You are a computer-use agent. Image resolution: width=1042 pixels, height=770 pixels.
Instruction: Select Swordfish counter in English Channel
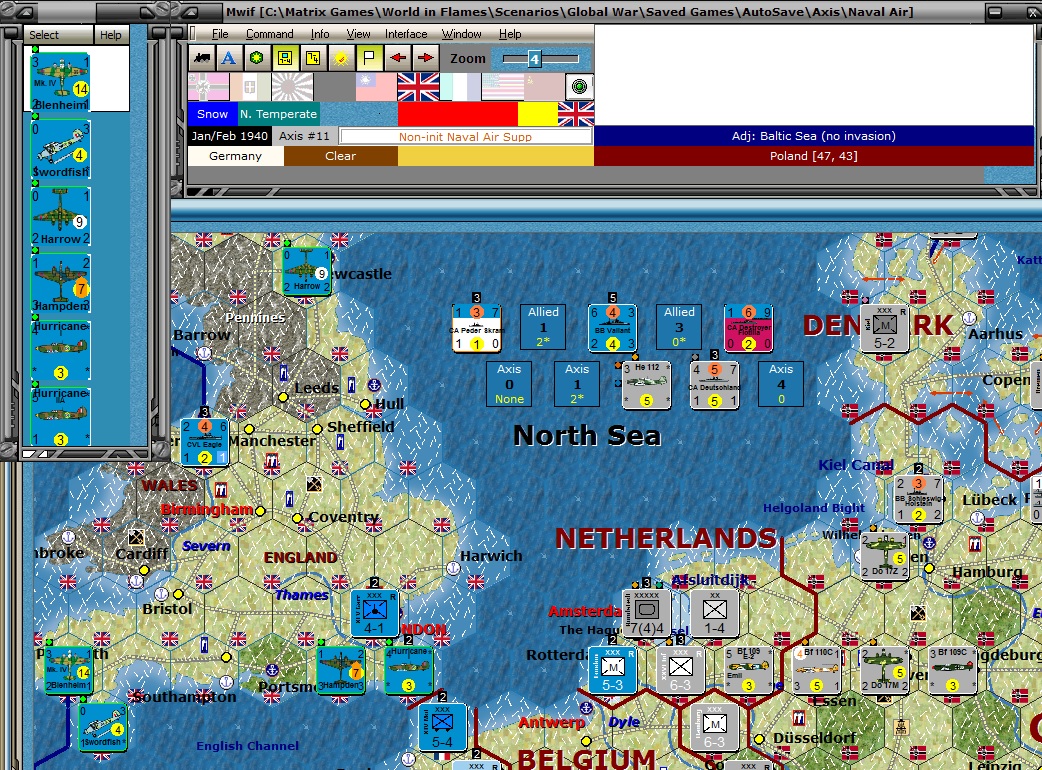(102, 727)
